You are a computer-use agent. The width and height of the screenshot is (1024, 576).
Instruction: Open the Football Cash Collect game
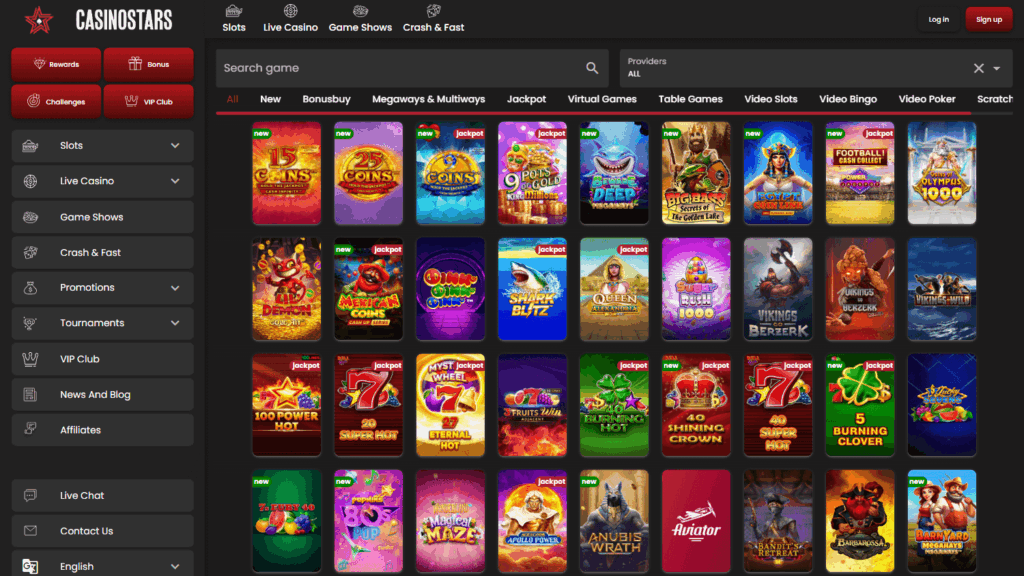click(859, 173)
